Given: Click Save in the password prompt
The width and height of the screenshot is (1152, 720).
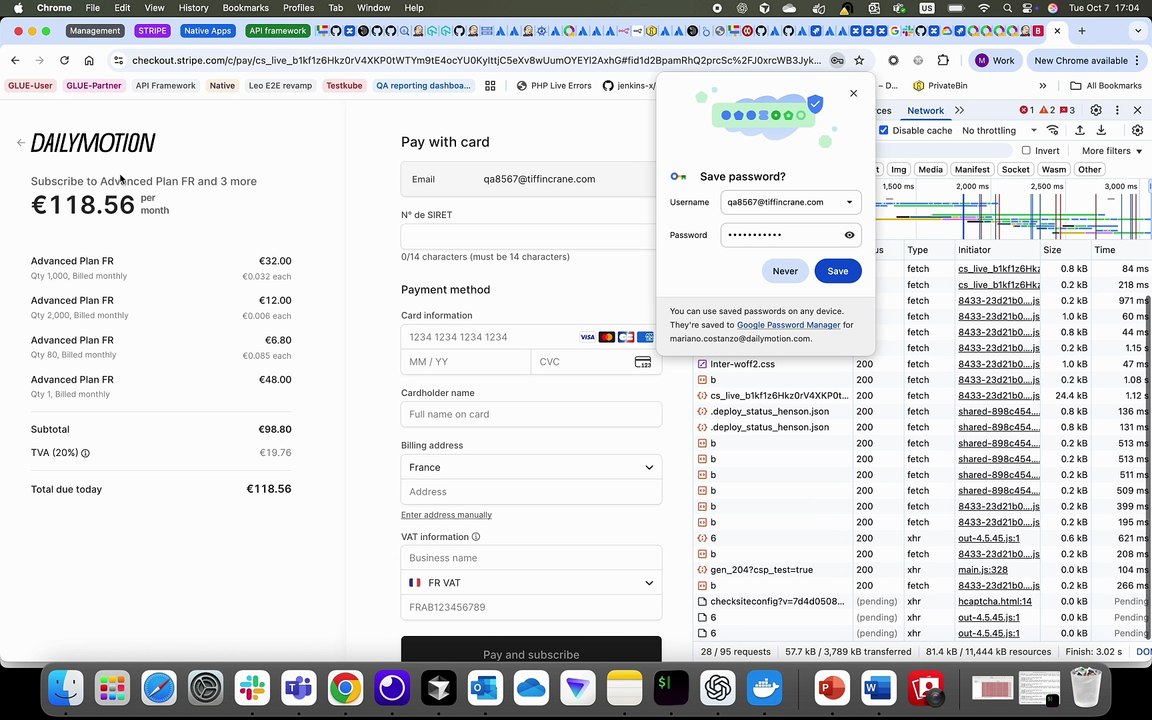Looking at the screenshot, I should coord(838,271).
